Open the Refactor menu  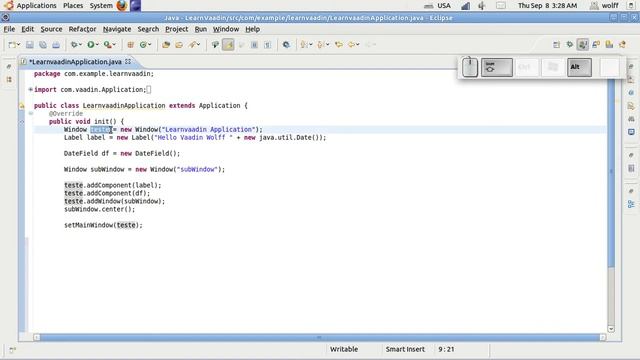(82, 29)
